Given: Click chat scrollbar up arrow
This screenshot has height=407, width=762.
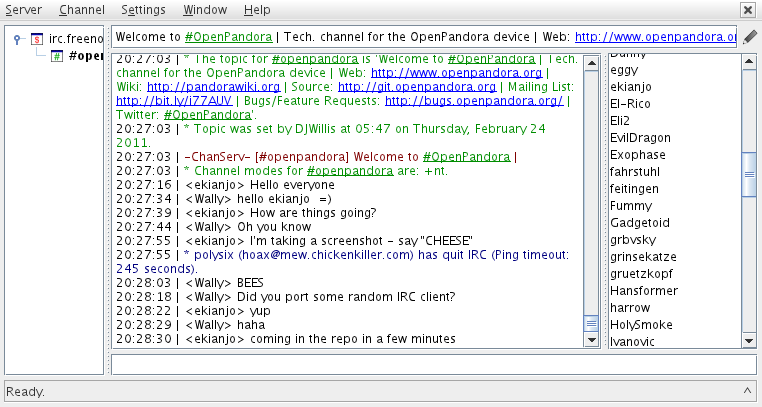Looking at the screenshot, I should [591, 63].
